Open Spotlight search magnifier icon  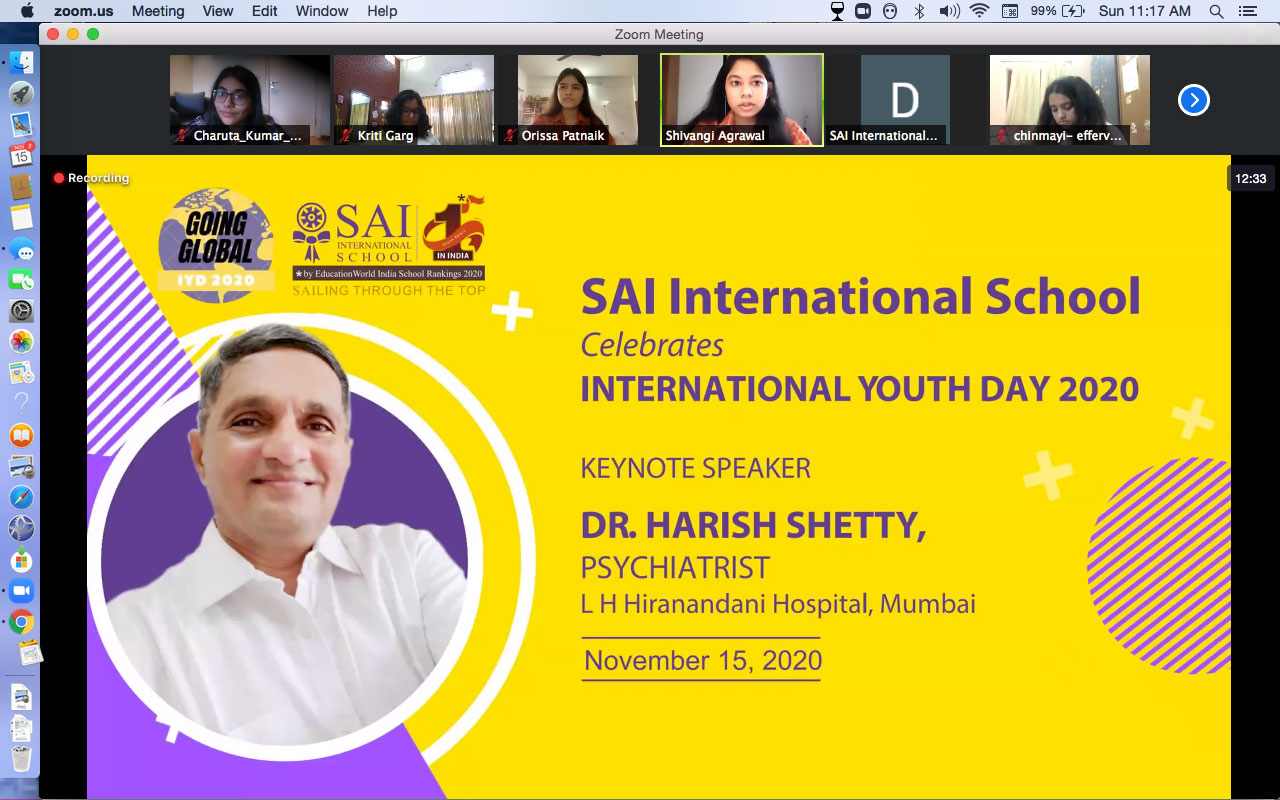pyautogui.click(x=1216, y=11)
